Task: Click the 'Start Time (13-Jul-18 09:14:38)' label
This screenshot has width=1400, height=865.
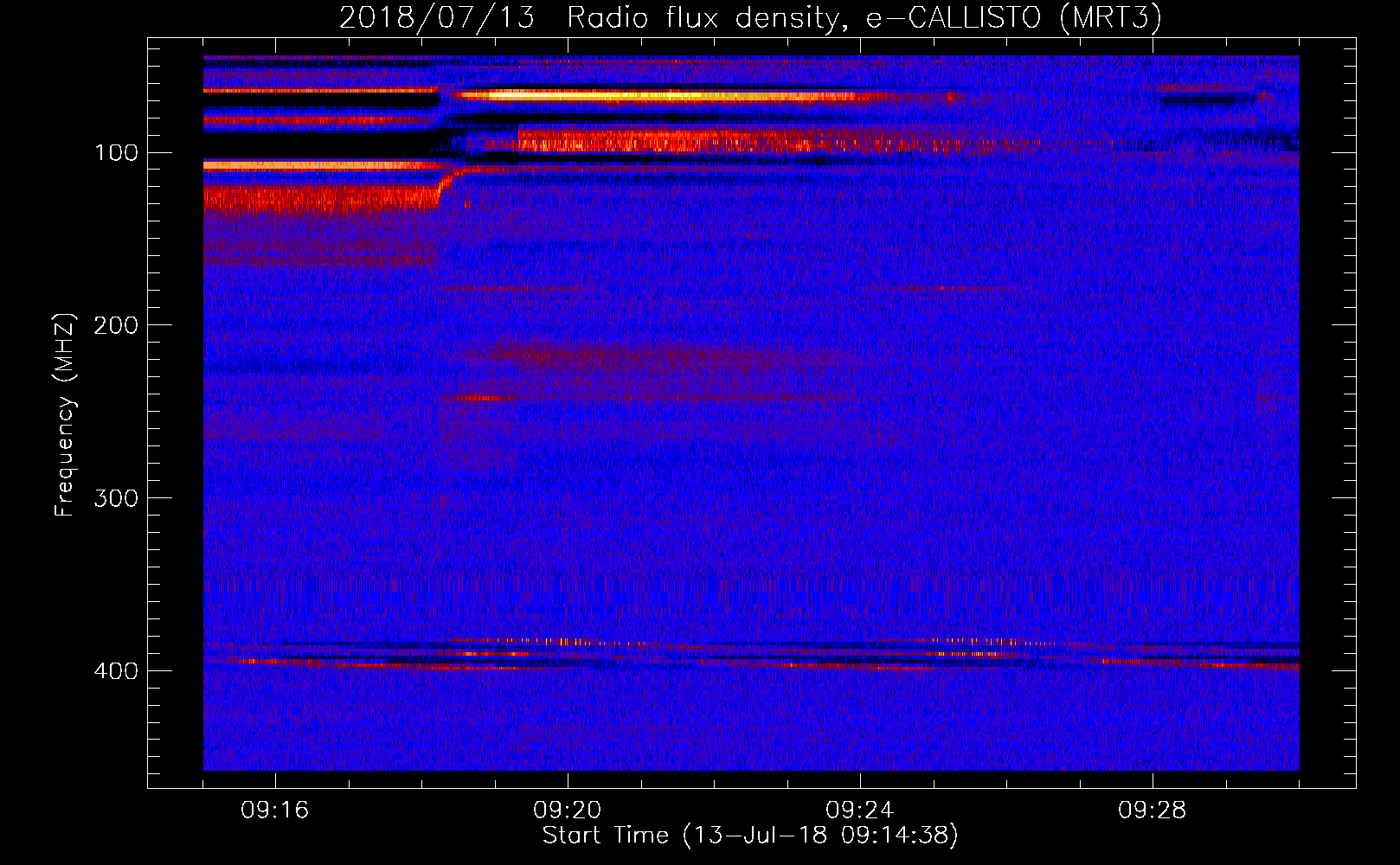Action: tap(750, 836)
